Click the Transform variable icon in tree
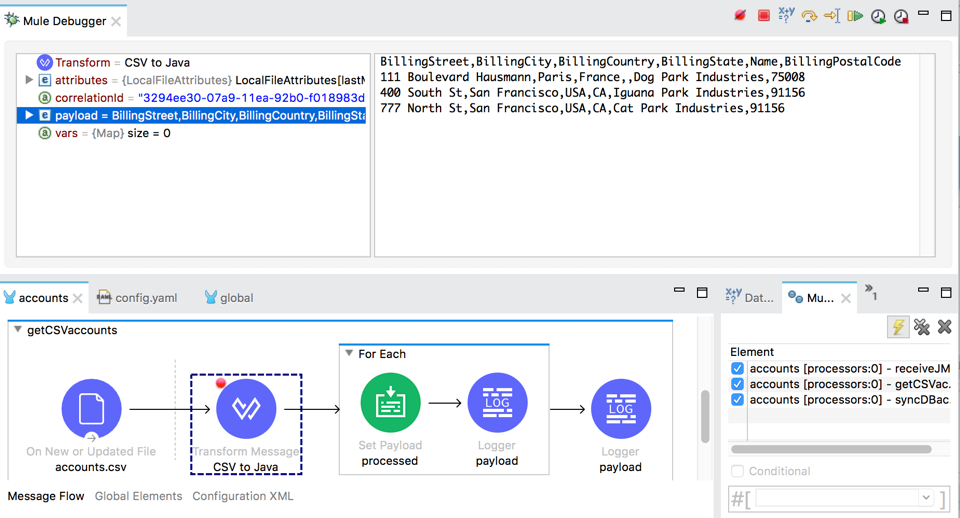This screenshot has width=960, height=518. coord(44,62)
